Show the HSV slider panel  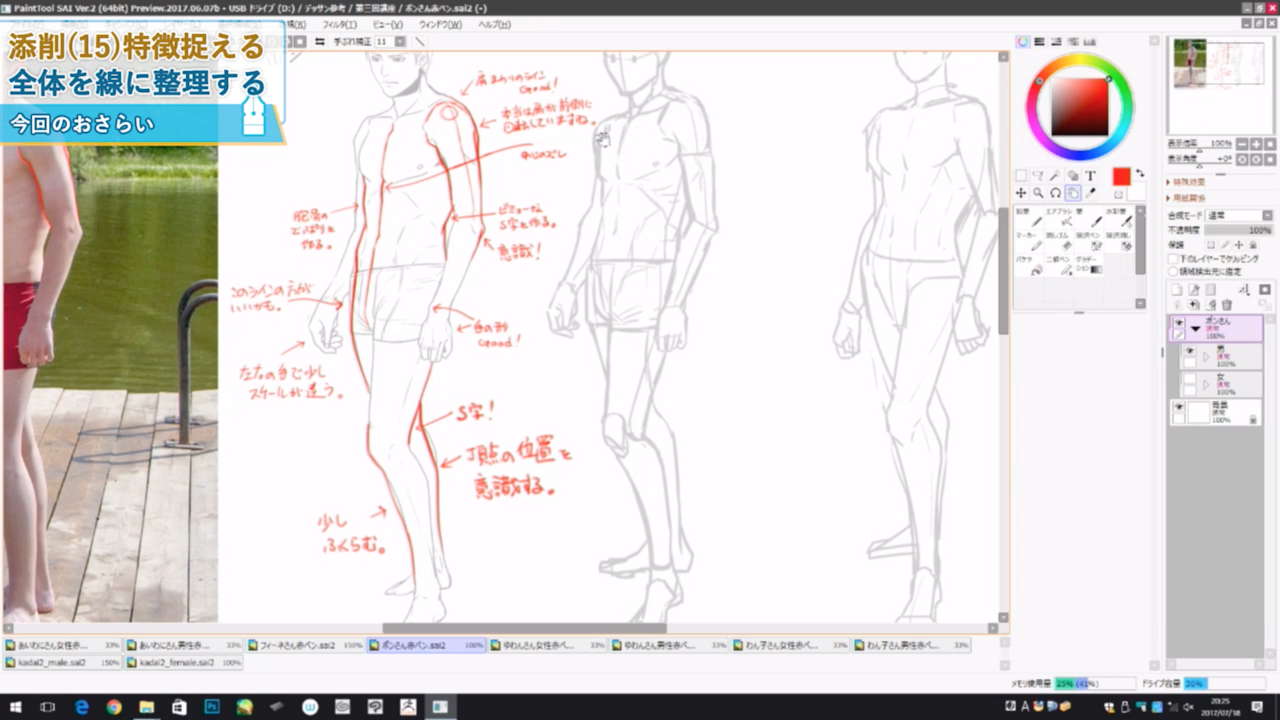[1056, 42]
